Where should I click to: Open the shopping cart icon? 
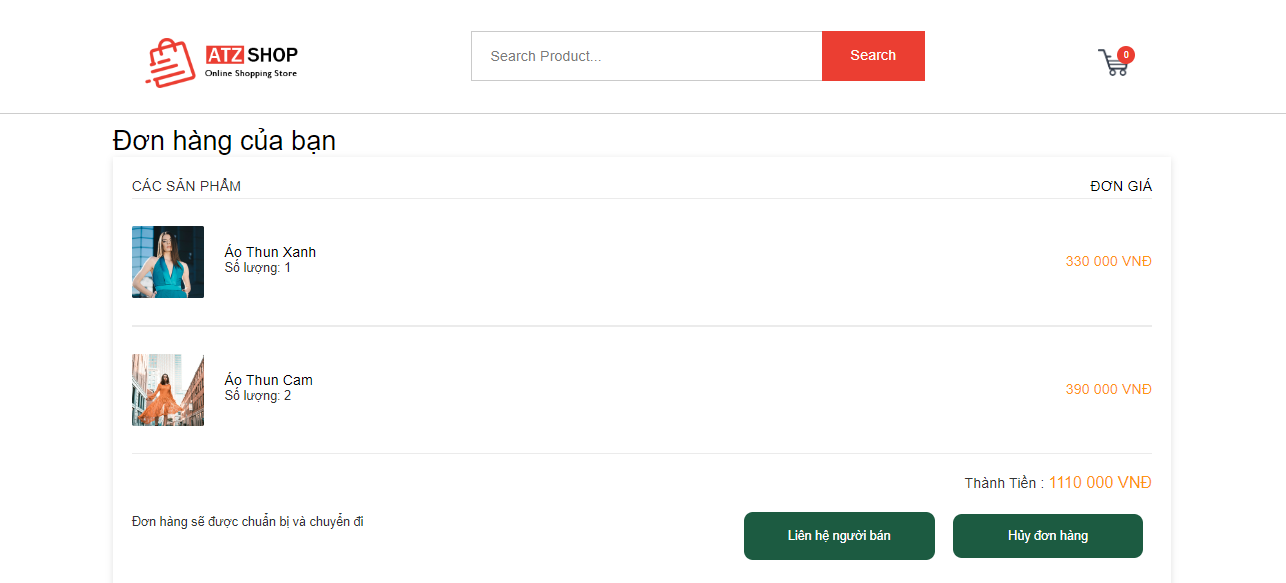[x=1112, y=63]
